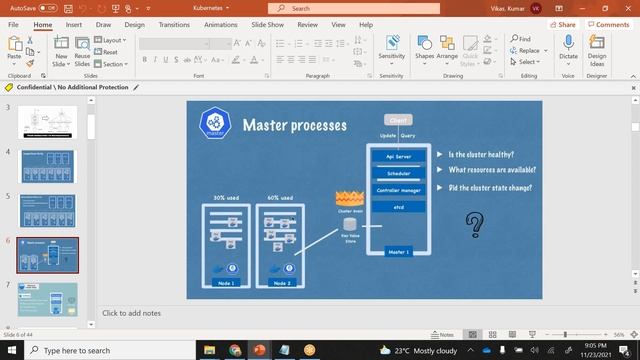Open the font name combo box
Viewport: 640px width, 360px height.
(x=174, y=43)
